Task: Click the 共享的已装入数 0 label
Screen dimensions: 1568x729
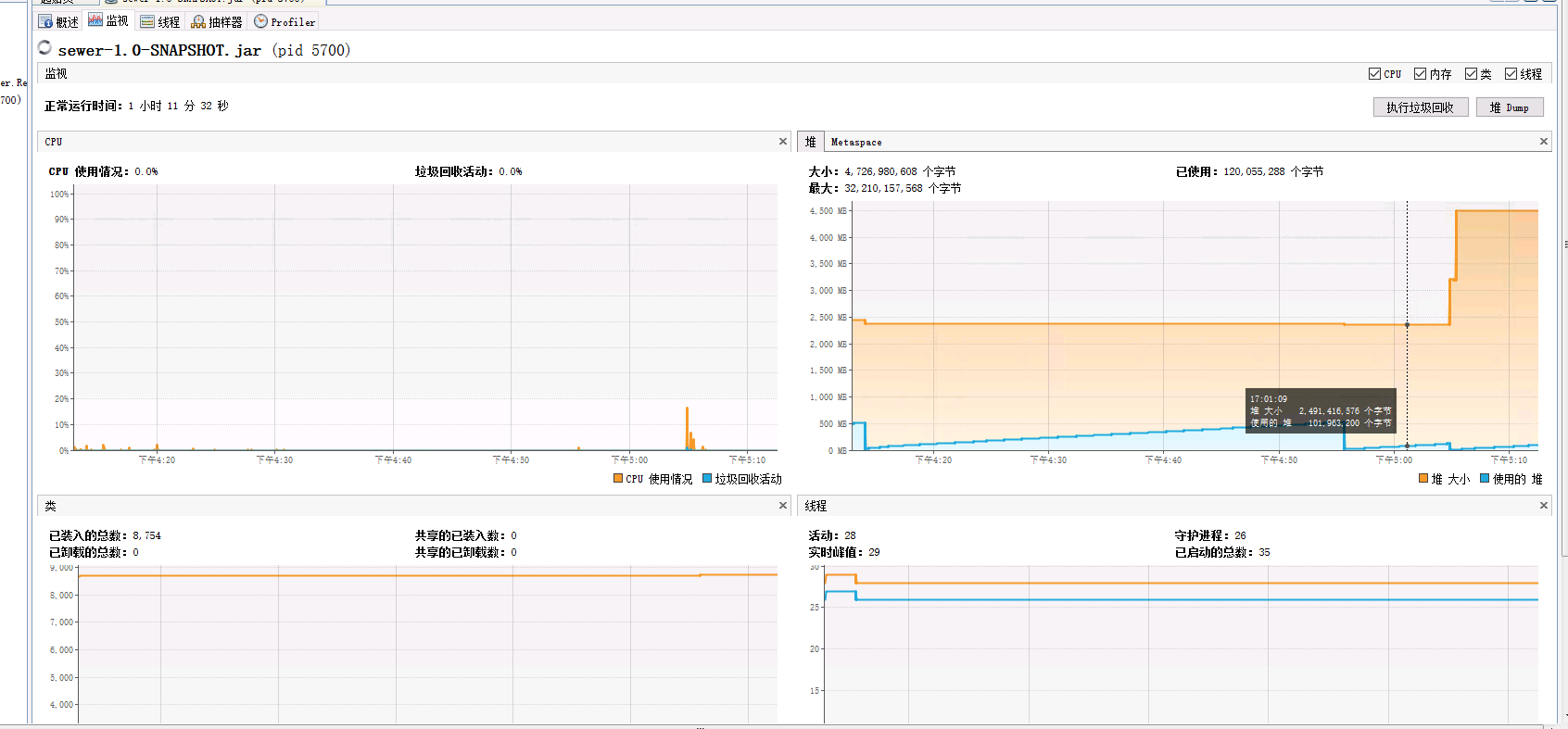Action: [466, 535]
